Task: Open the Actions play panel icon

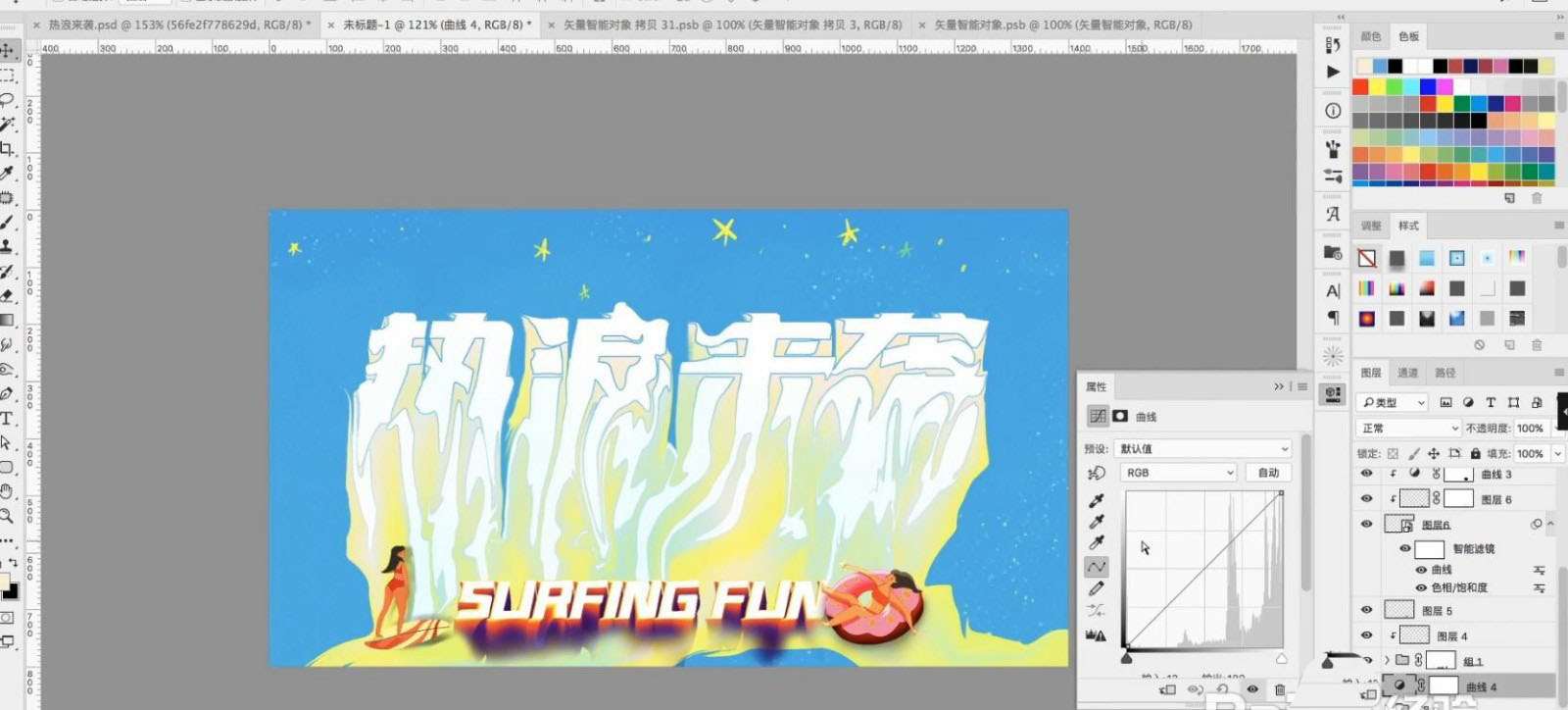Action: [1333, 72]
